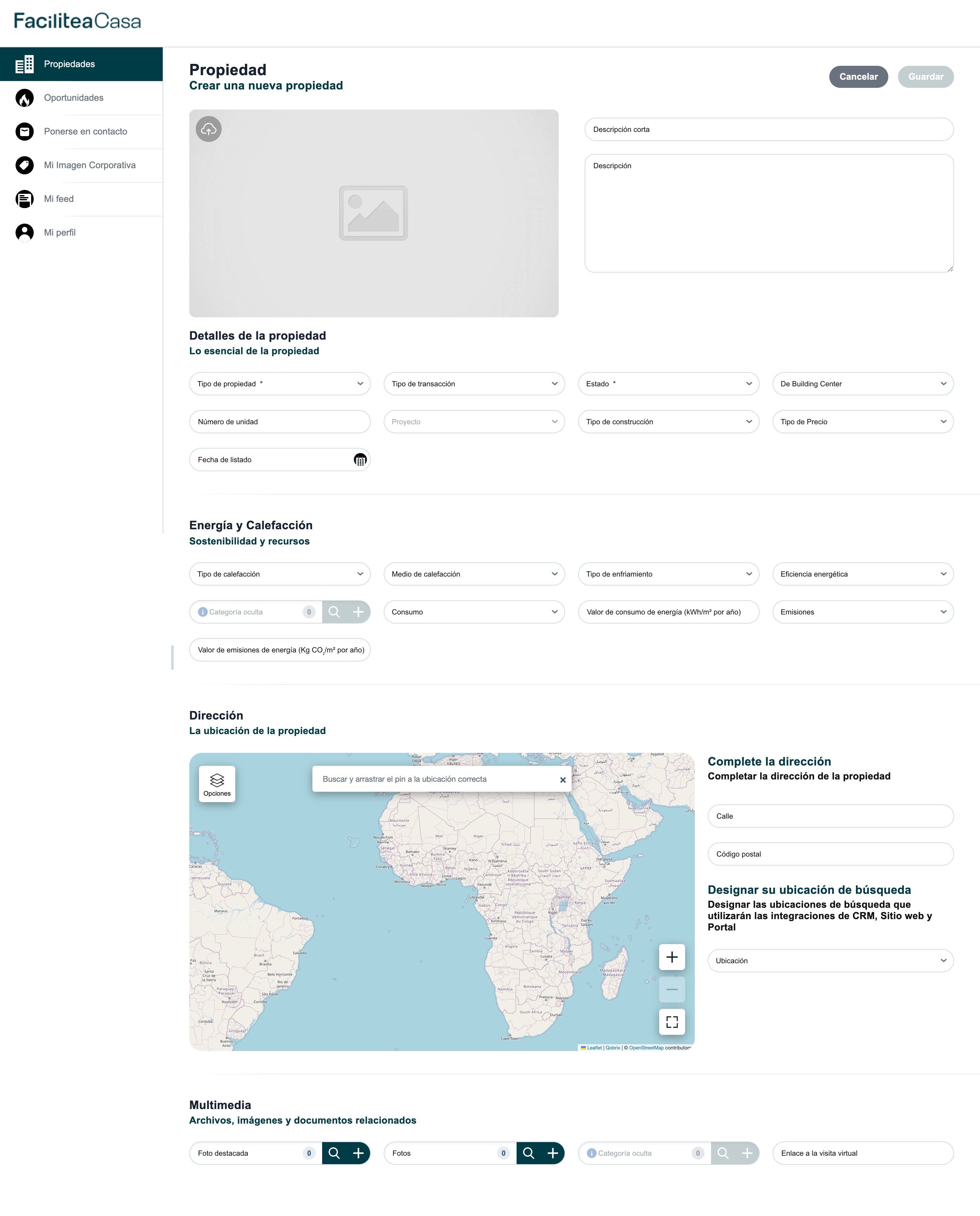Search Foto destacada files with magnifier
Image resolution: width=980 pixels, height=1216 pixels.
[x=334, y=1153]
